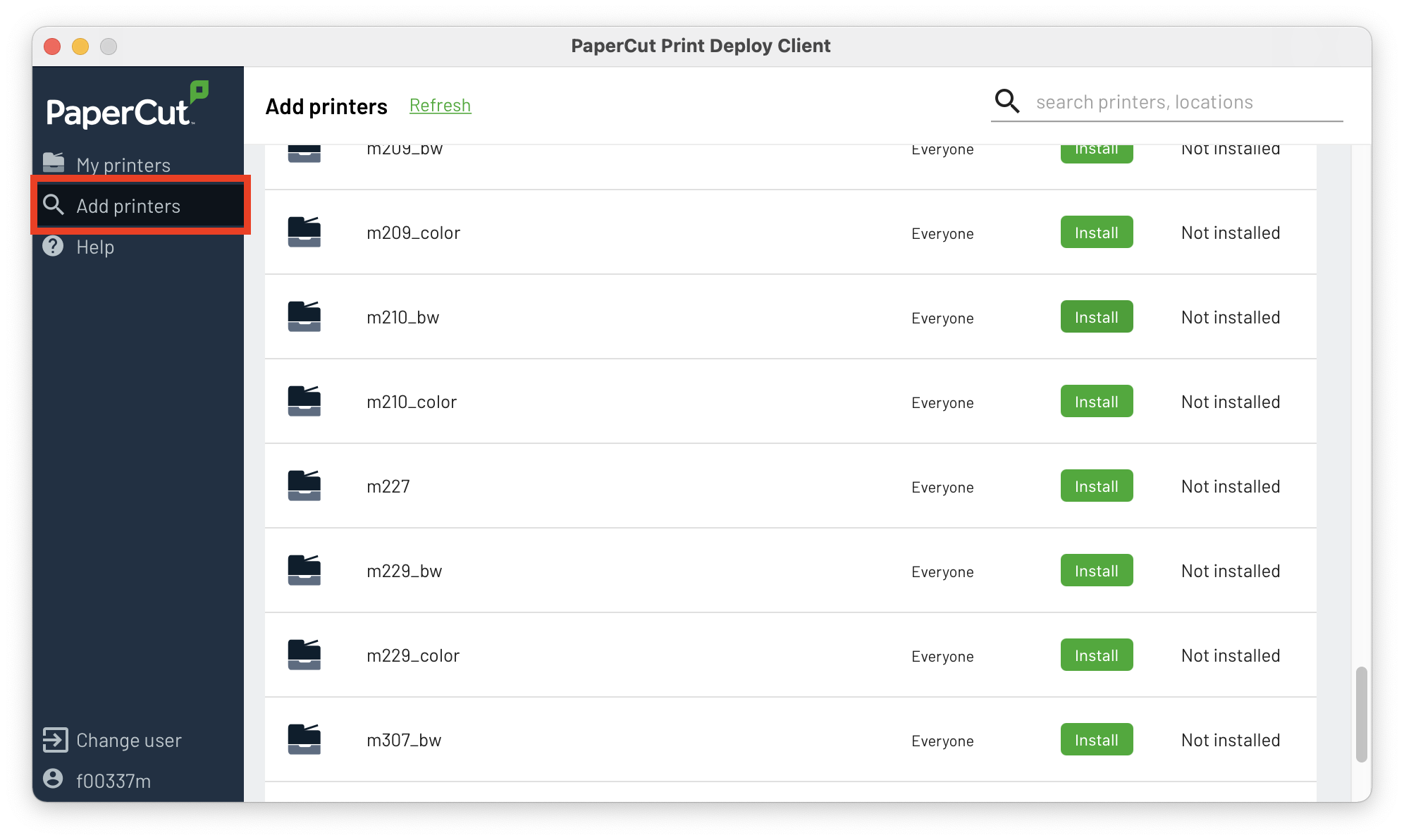Click the printer icon next to m227
This screenshot has height=840, width=1404.
pyautogui.click(x=304, y=486)
